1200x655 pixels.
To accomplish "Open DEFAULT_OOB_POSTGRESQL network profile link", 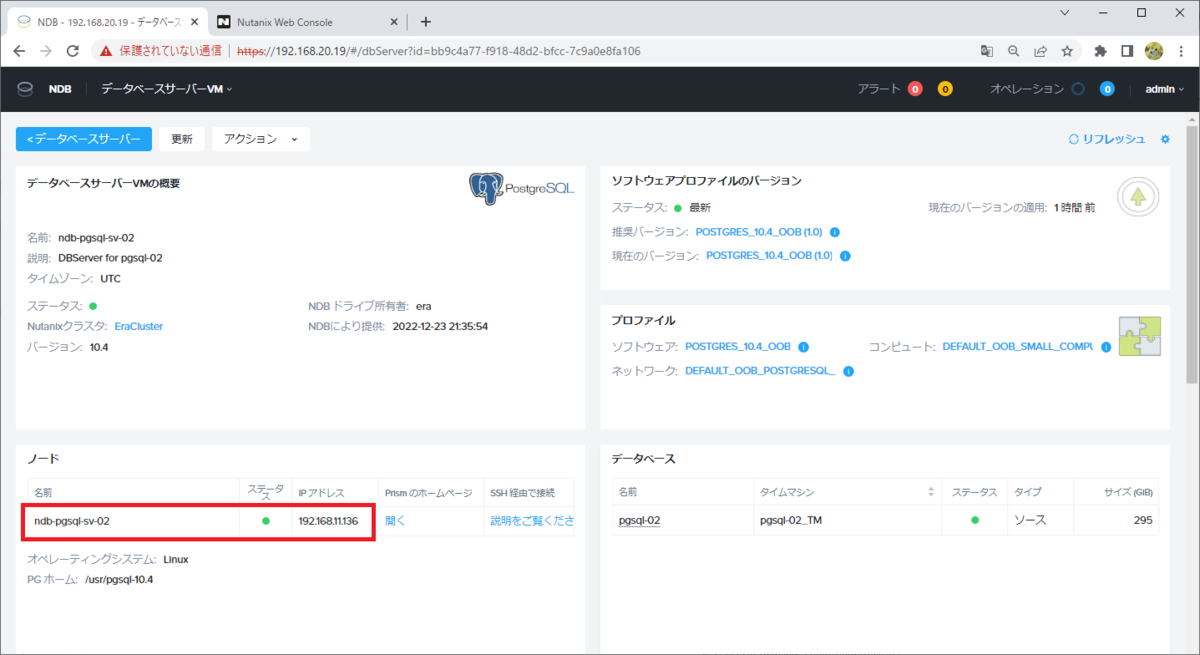I will (760, 371).
